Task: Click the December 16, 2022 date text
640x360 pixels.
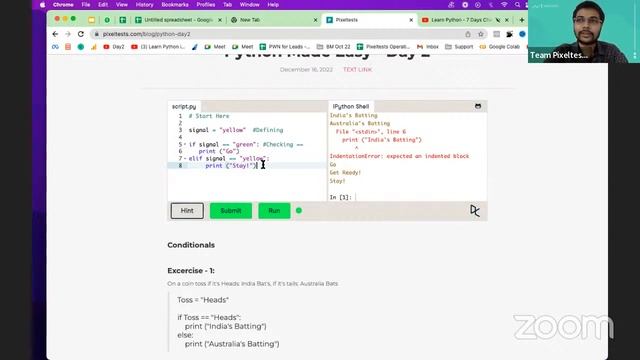Action: tap(306, 70)
